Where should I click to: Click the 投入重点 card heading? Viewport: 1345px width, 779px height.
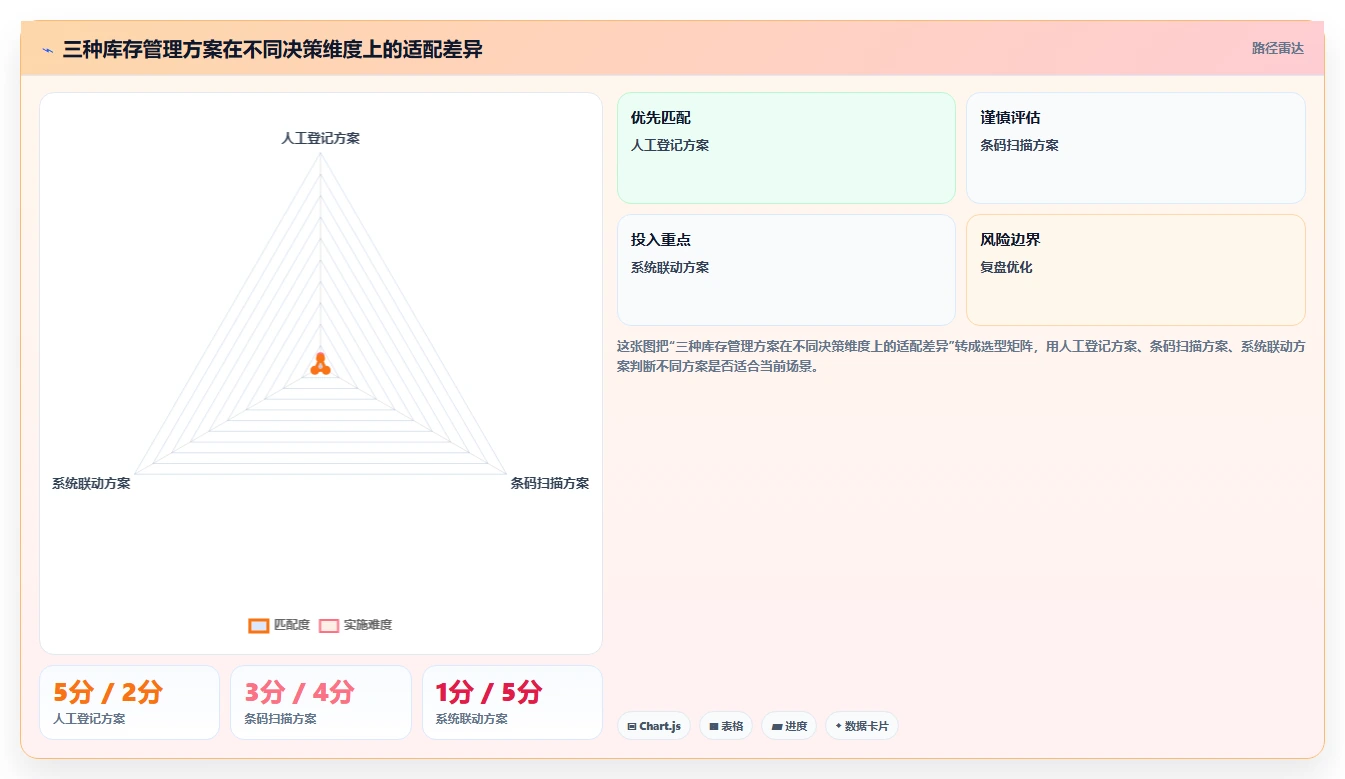point(660,240)
